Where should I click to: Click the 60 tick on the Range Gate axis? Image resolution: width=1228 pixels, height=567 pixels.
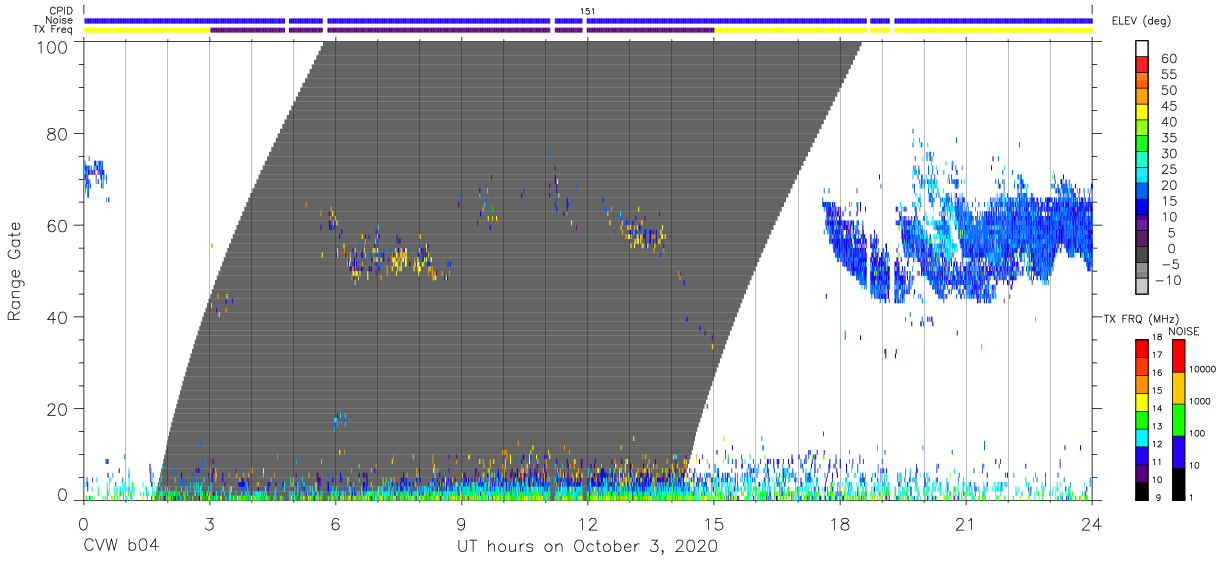click(x=59, y=226)
